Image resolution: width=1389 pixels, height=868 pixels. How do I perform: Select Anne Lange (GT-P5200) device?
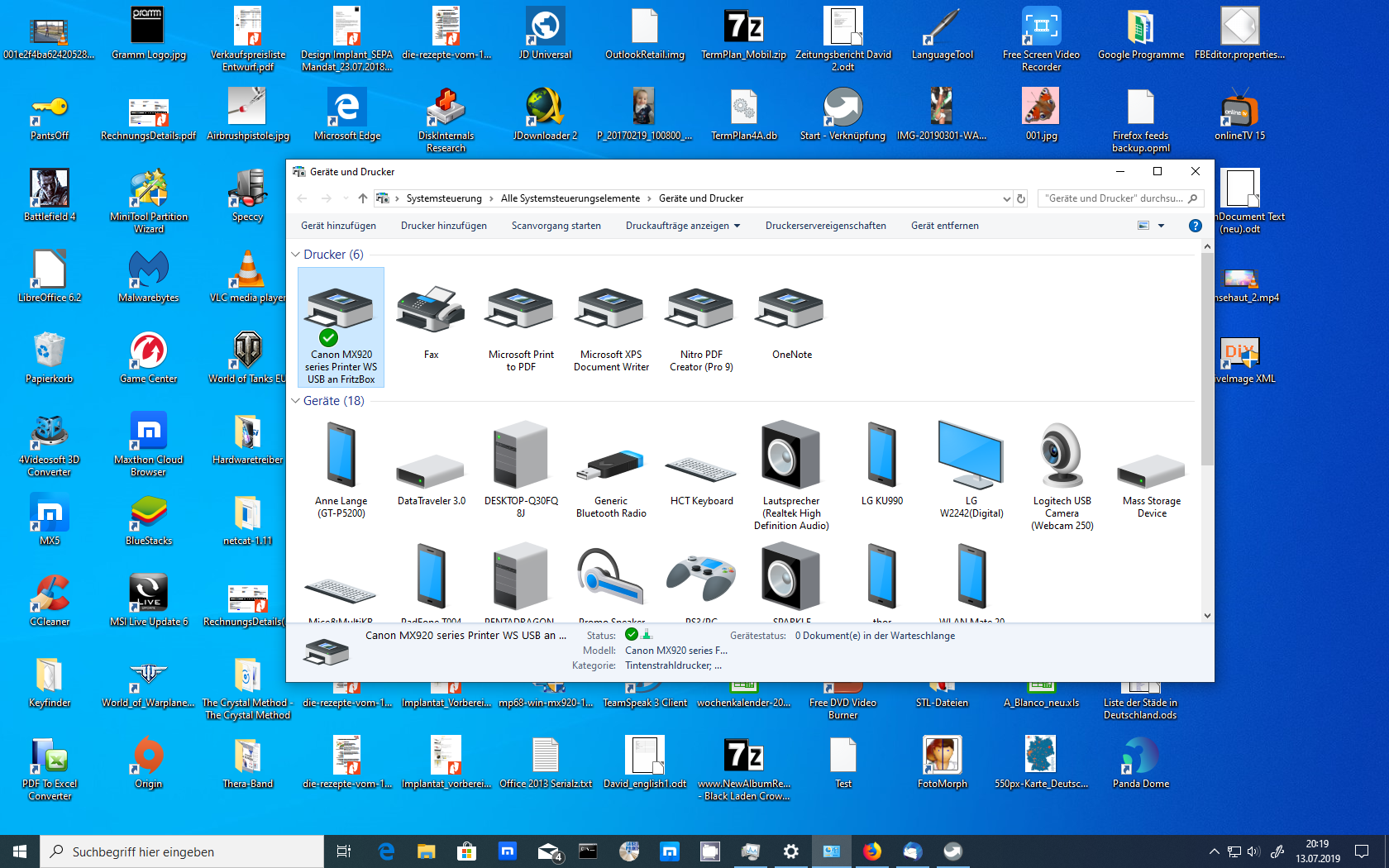click(341, 469)
